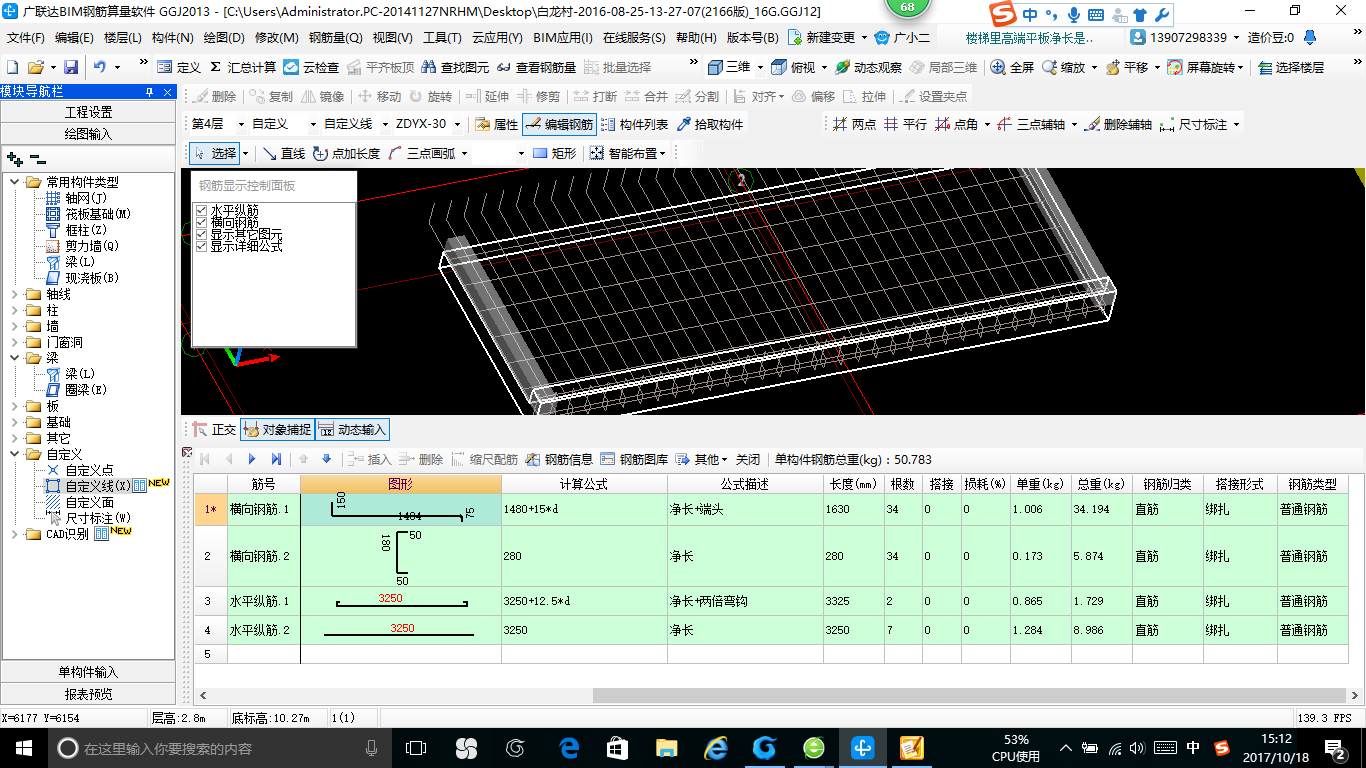Toggle 显示其它图元 checkbox

point(202,234)
